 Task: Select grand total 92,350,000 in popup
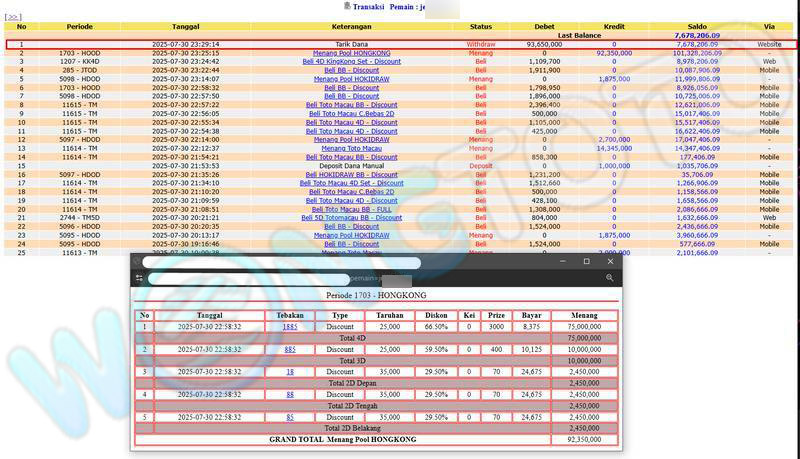click(584, 439)
